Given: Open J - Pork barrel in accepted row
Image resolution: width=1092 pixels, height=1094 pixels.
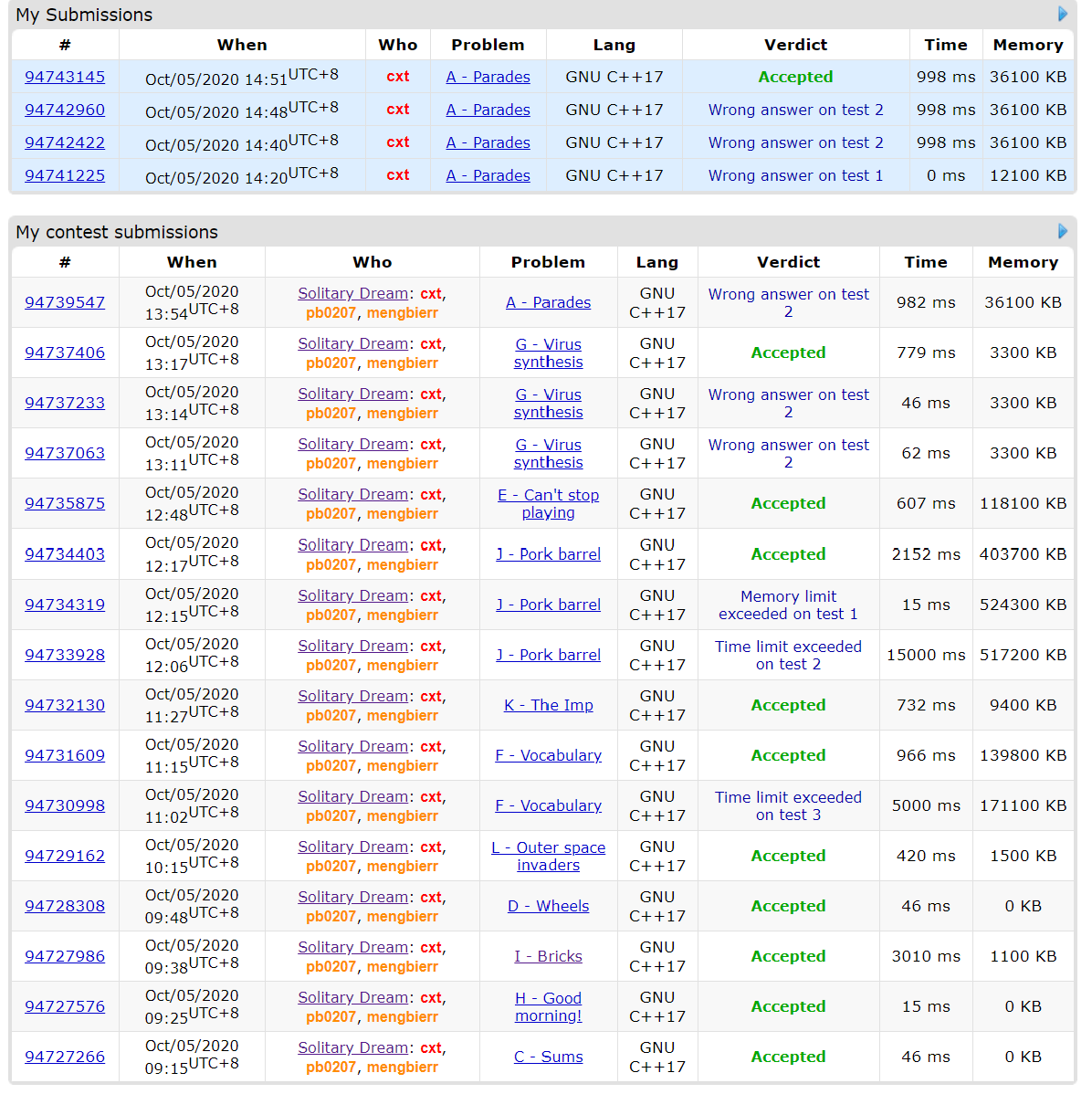Looking at the screenshot, I should (x=548, y=555).
